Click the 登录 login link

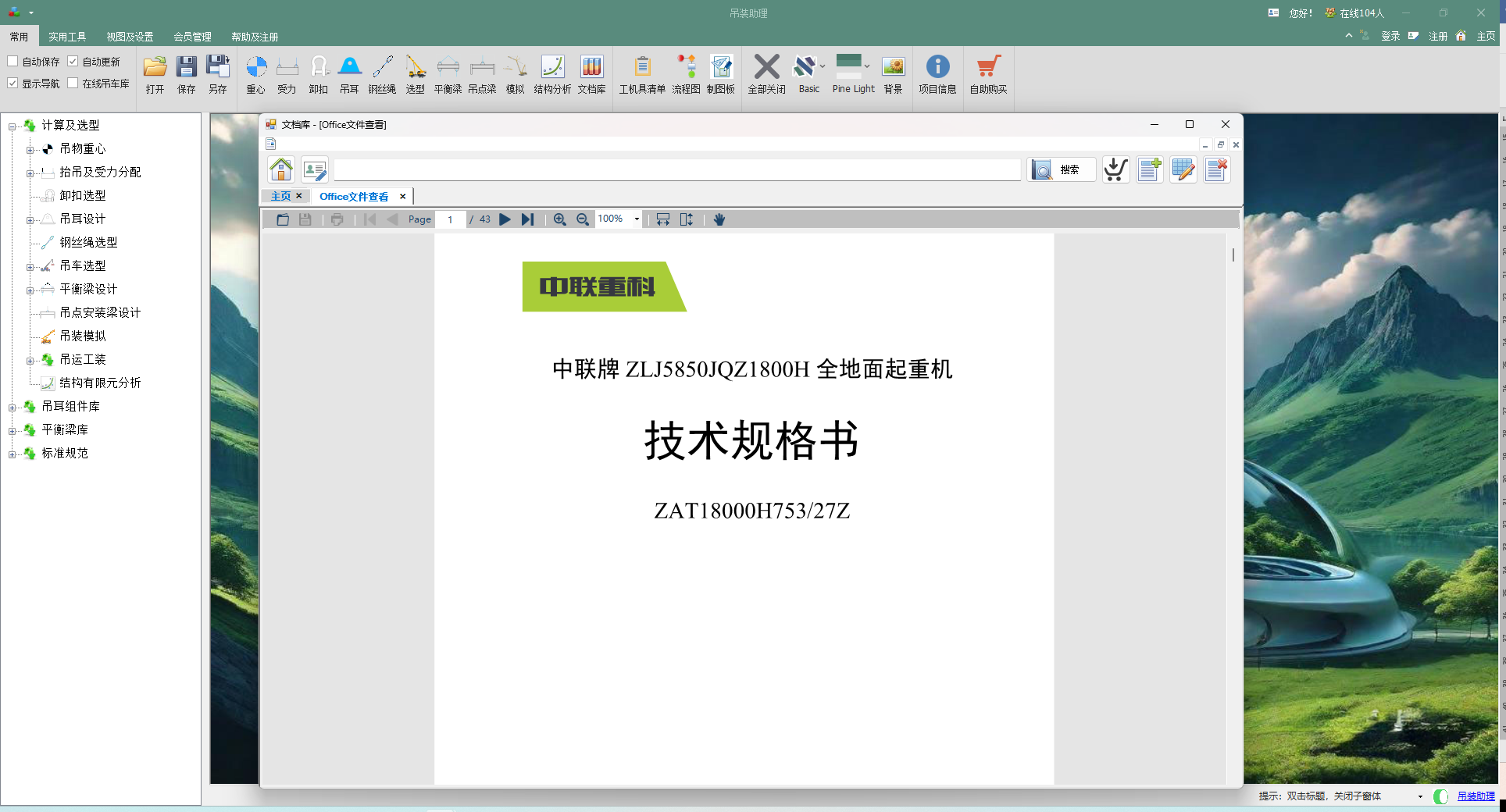click(x=1390, y=36)
